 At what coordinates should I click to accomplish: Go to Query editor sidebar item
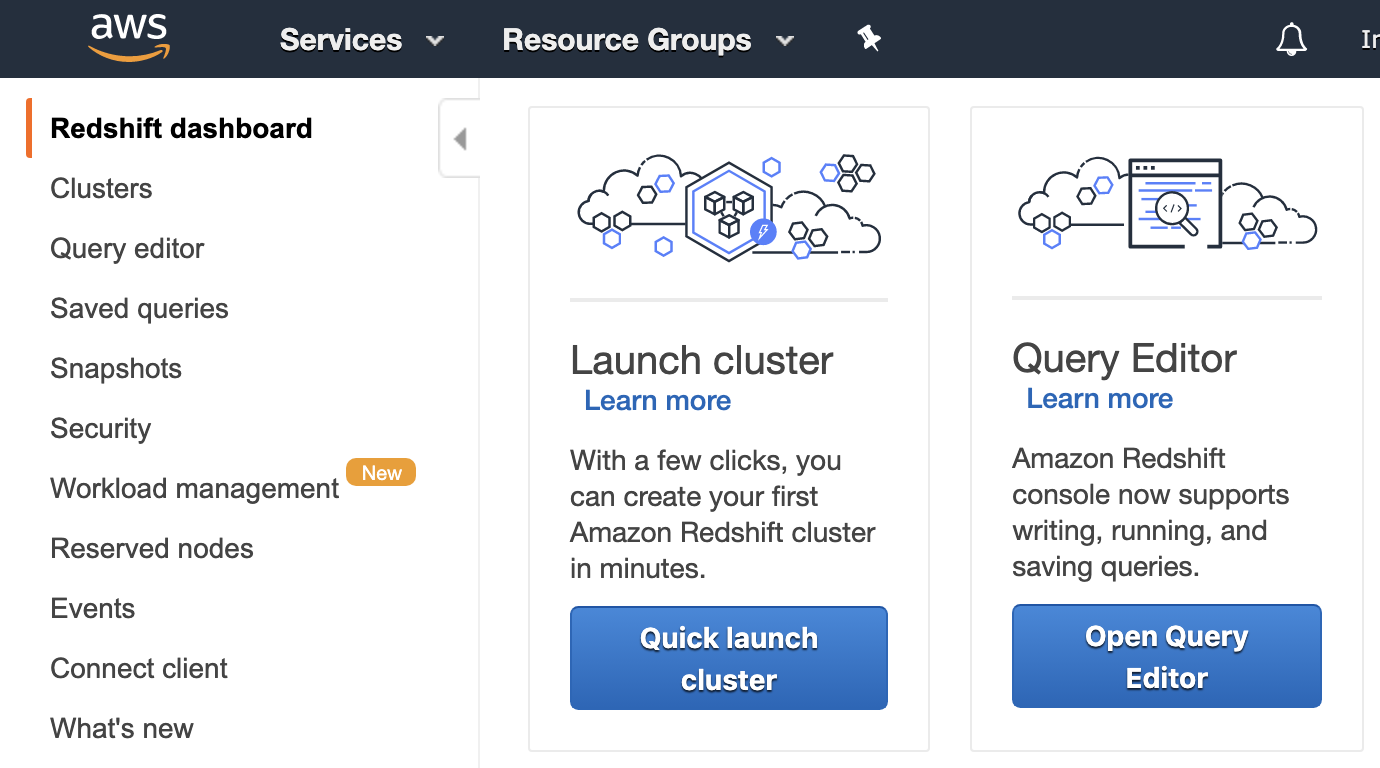pos(127,248)
